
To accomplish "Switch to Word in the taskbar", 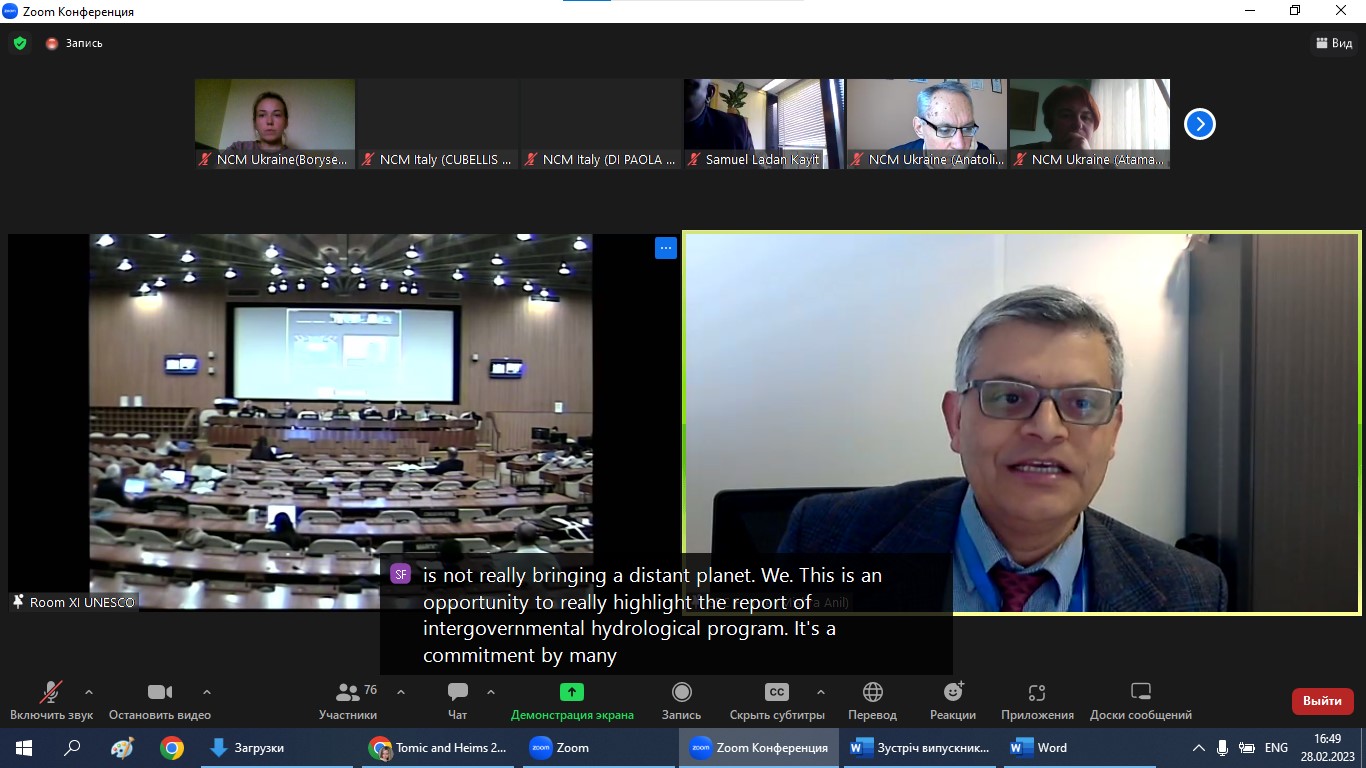I will [x=1039, y=748].
